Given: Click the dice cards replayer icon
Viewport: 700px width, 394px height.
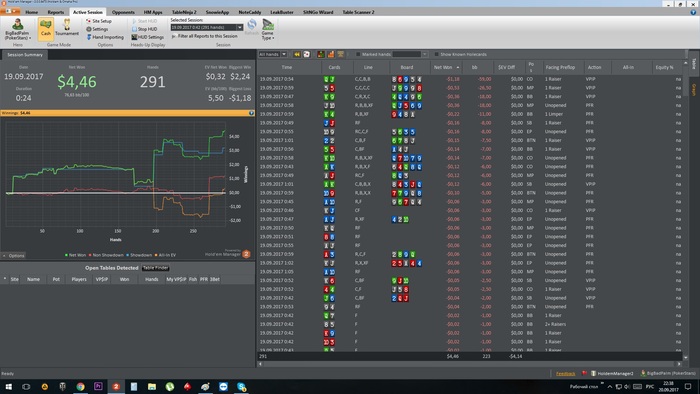Looking at the screenshot, I should (x=307, y=54).
